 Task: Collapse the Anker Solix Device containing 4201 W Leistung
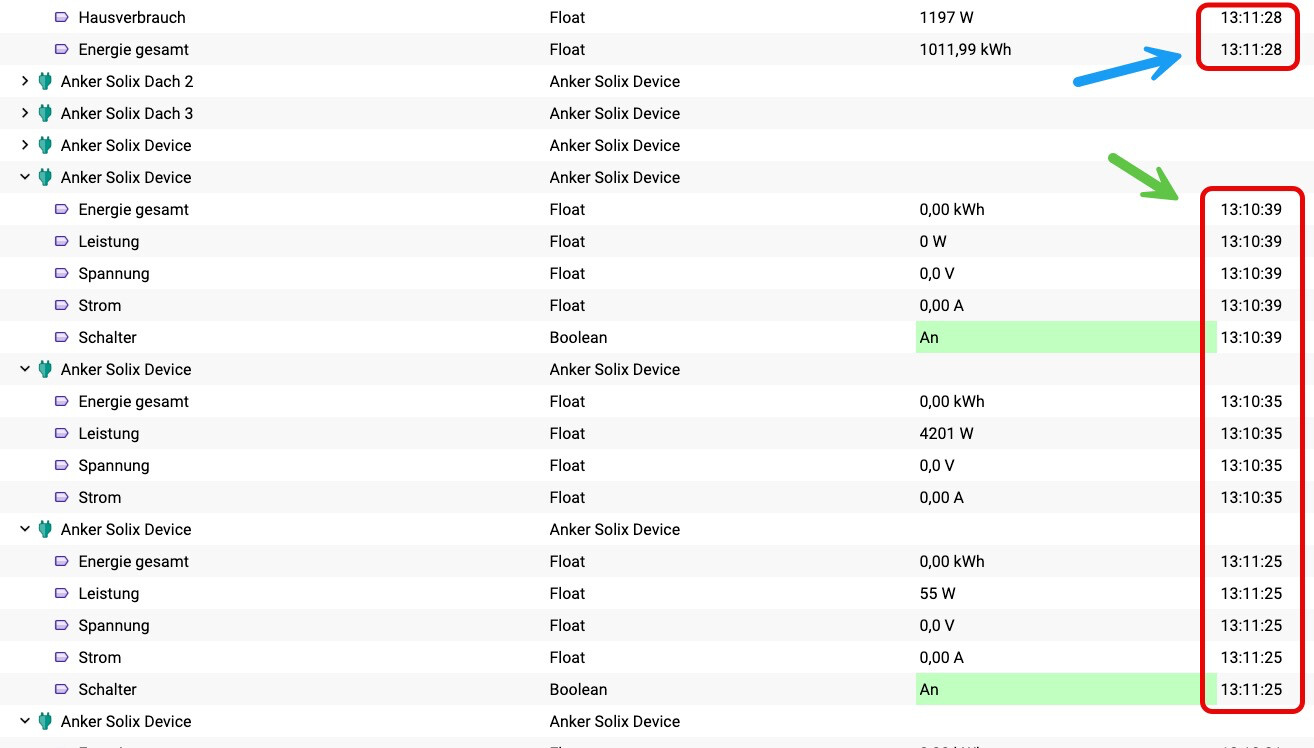25,369
